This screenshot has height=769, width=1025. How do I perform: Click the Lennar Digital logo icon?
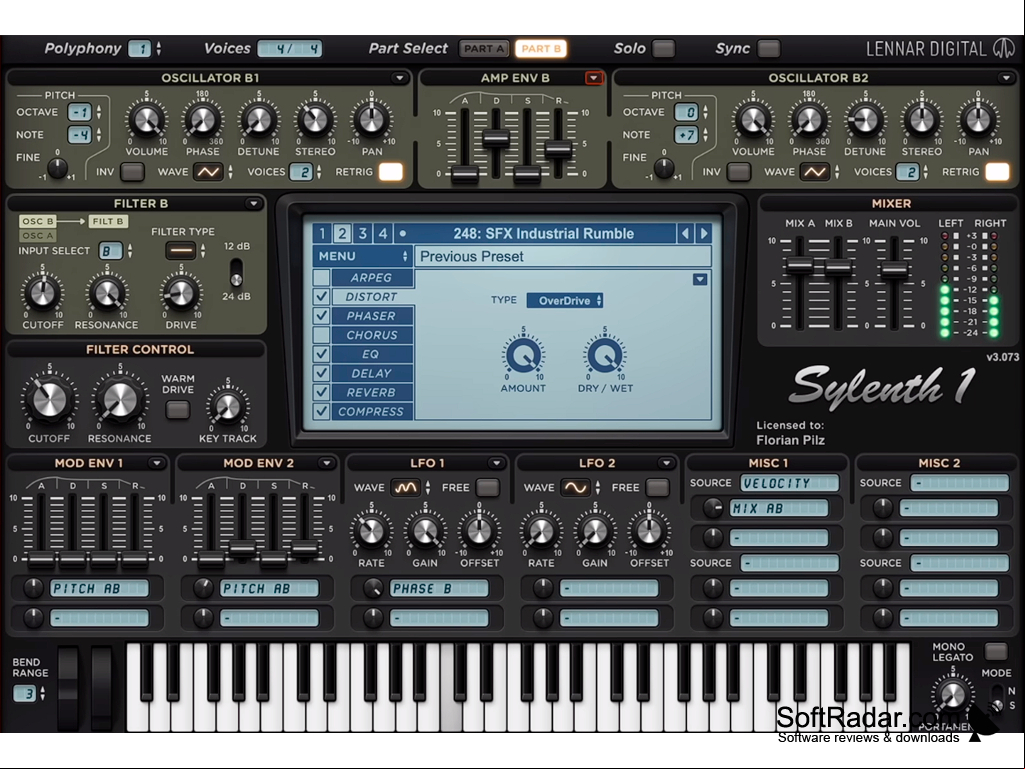click(x=1004, y=48)
